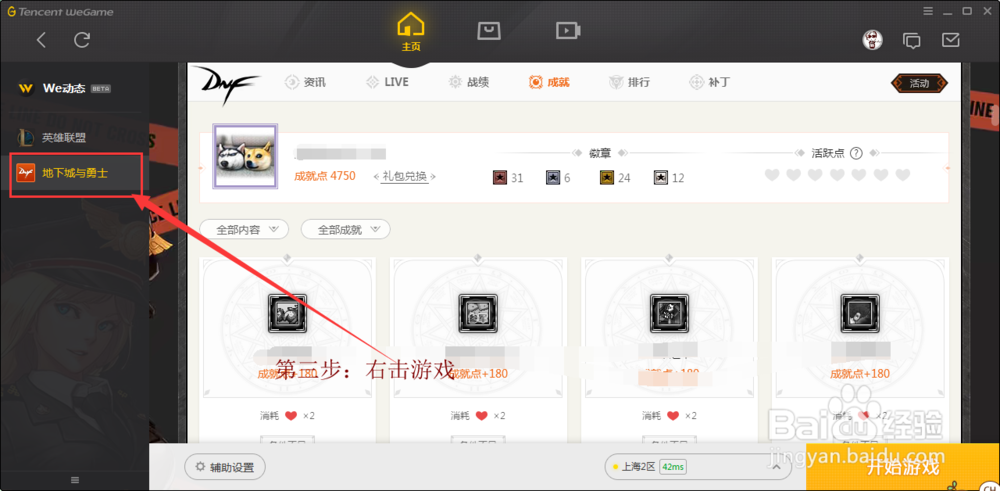Switch to the 资讯 tab

pos(305,82)
